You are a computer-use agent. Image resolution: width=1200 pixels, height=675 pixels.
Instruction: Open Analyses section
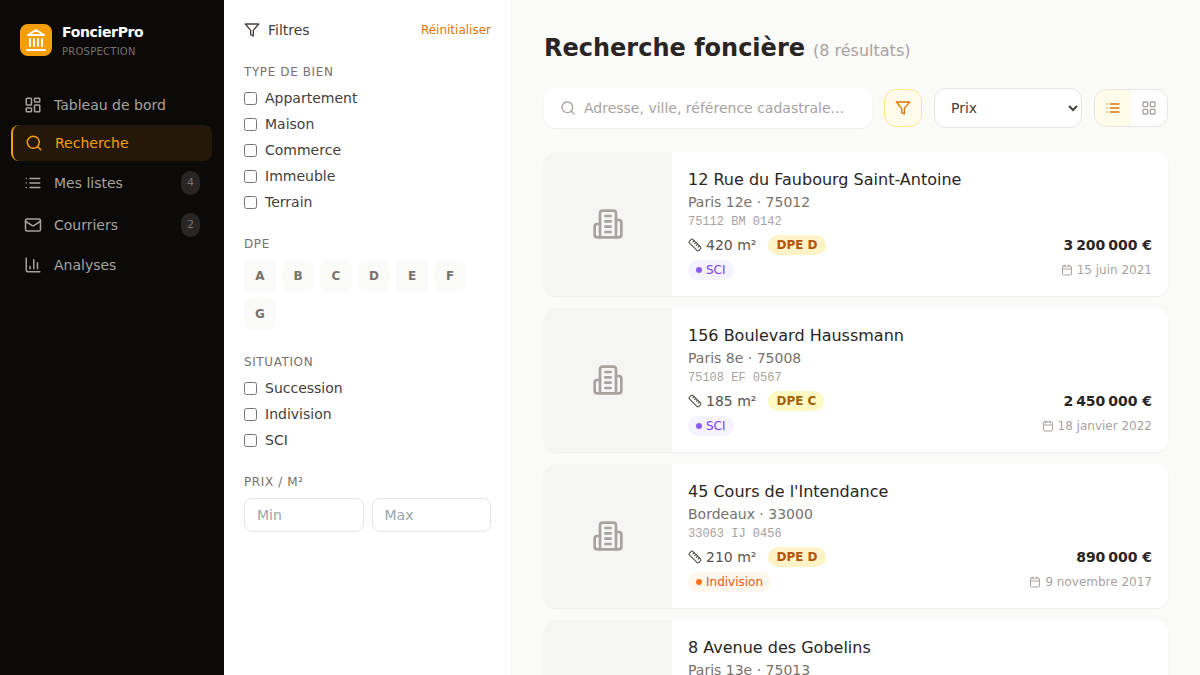[x=111, y=265]
